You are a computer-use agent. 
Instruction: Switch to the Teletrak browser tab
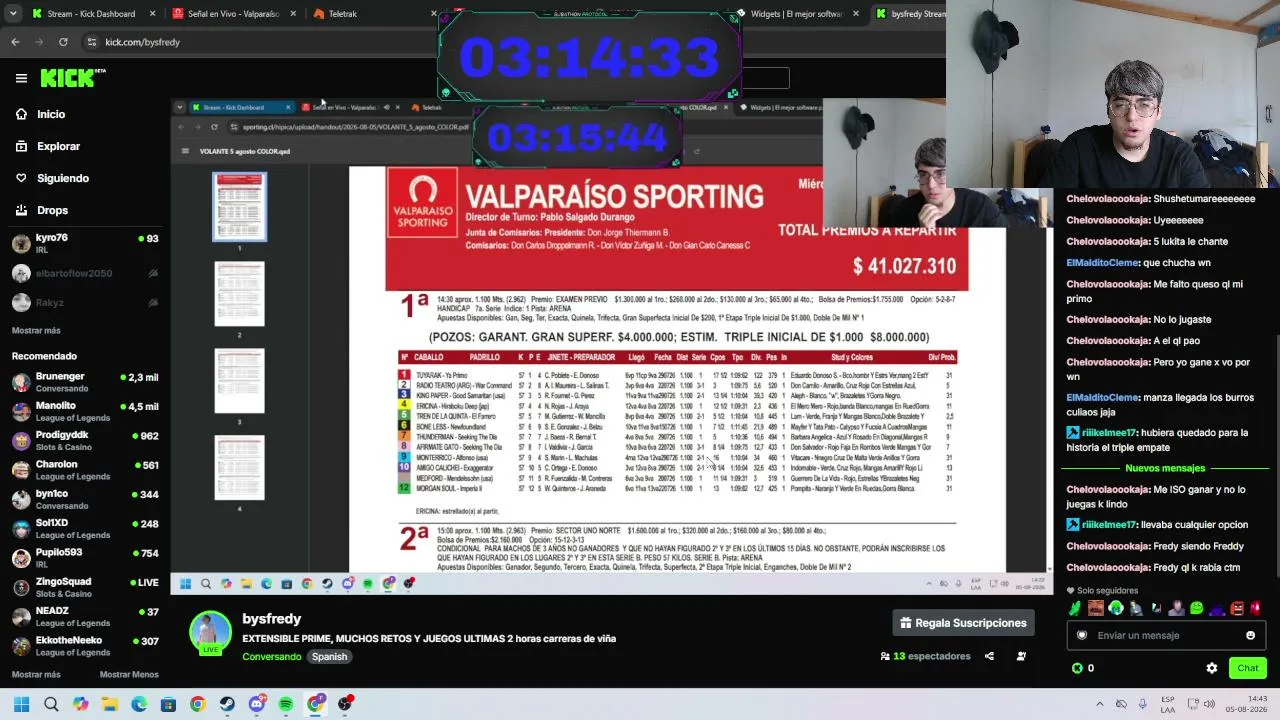coord(372,14)
